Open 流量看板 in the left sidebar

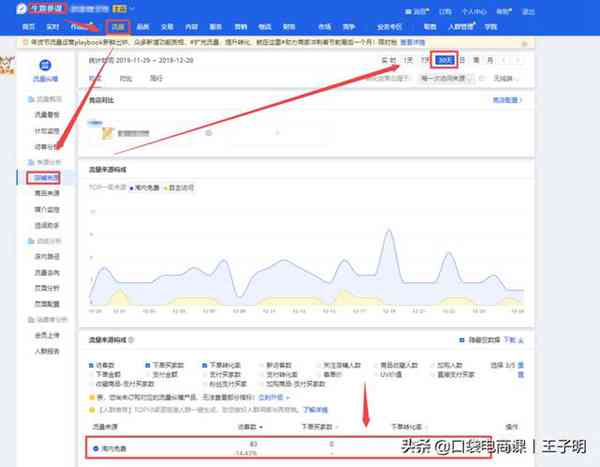point(47,114)
